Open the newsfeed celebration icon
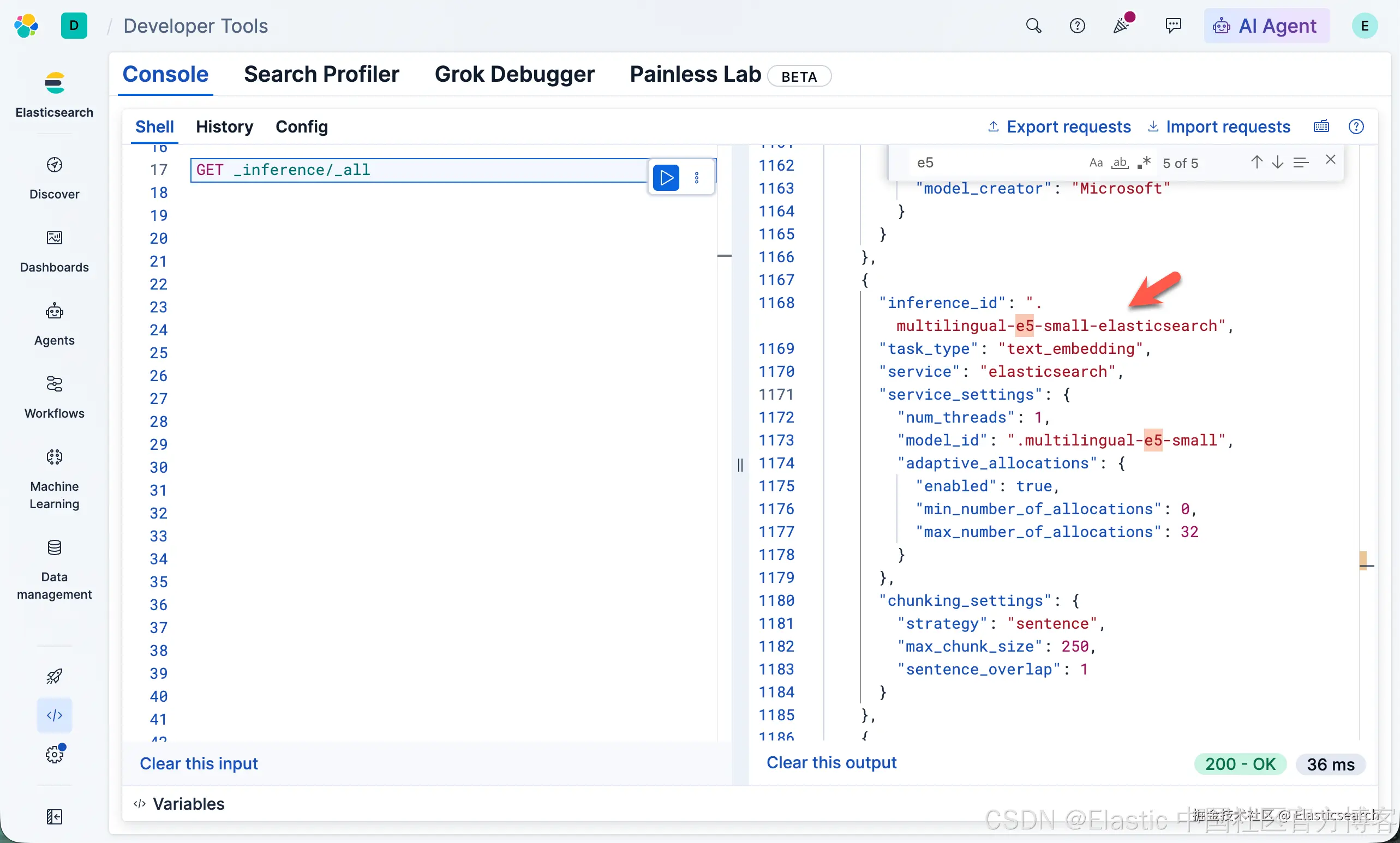The width and height of the screenshot is (1400, 843). [x=1122, y=25]
